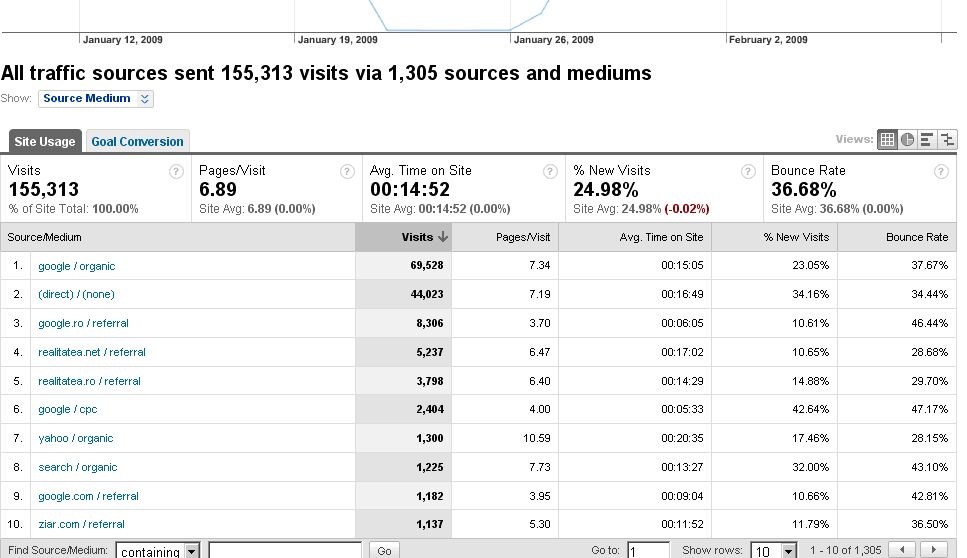Open help for Pages/Visit metric

point(347,172)
